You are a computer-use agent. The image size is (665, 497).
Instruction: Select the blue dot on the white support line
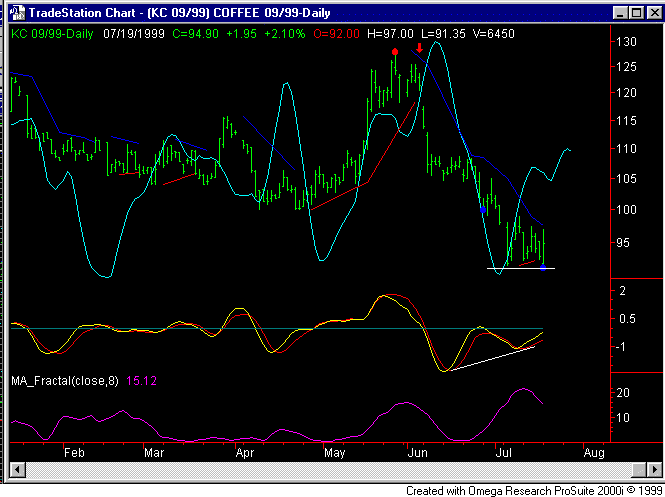[543, 267]
